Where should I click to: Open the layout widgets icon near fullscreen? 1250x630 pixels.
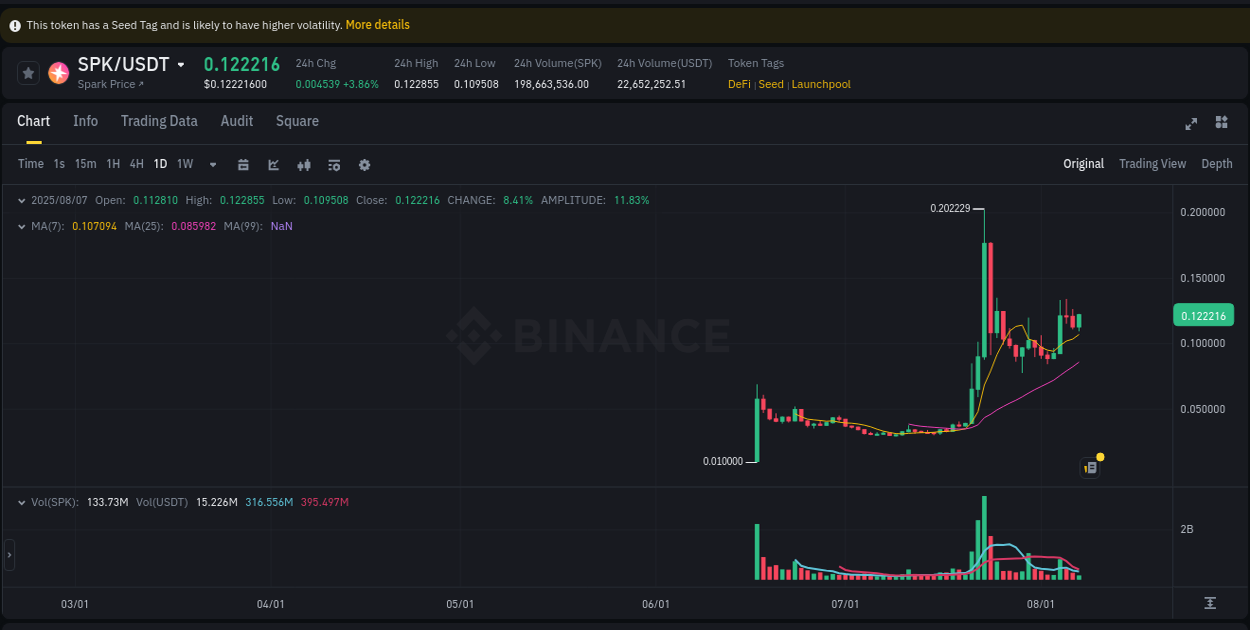(1221, 122)
